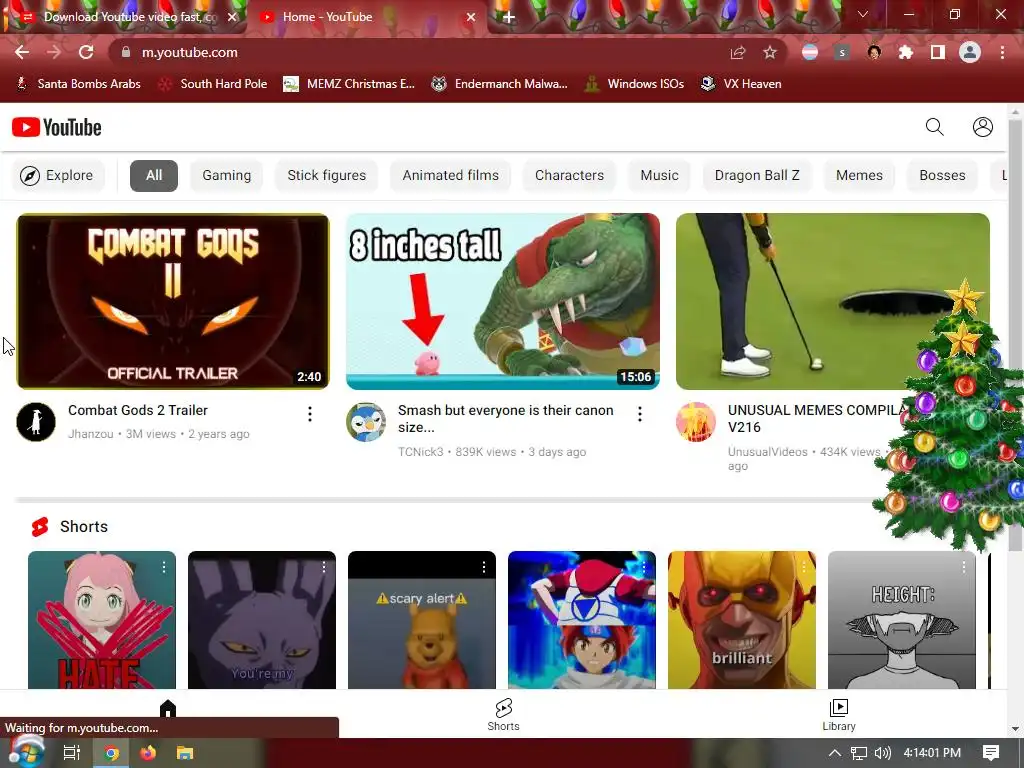Open the scary alert Short

[x=422, y=620]
